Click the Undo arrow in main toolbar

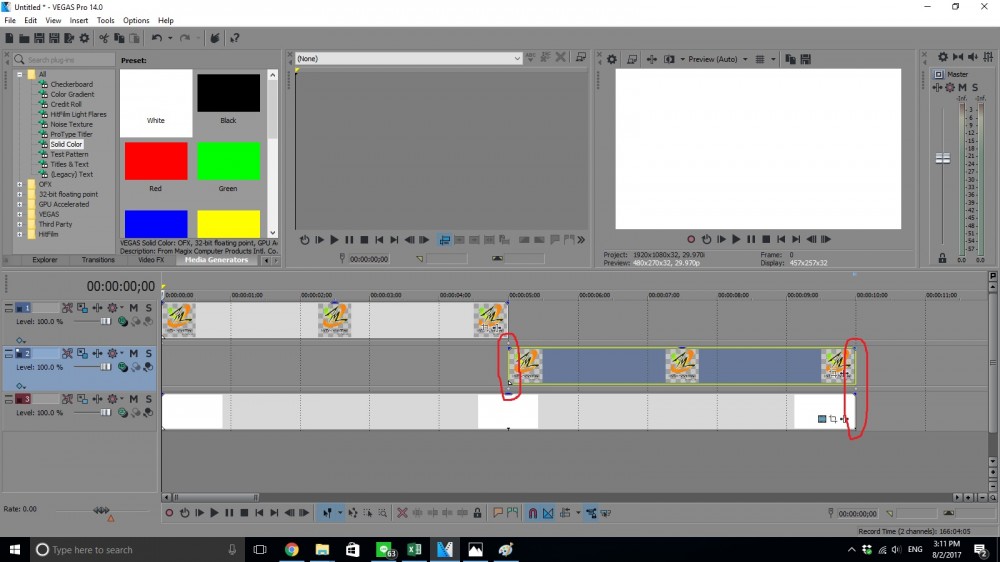pos(157,38)
